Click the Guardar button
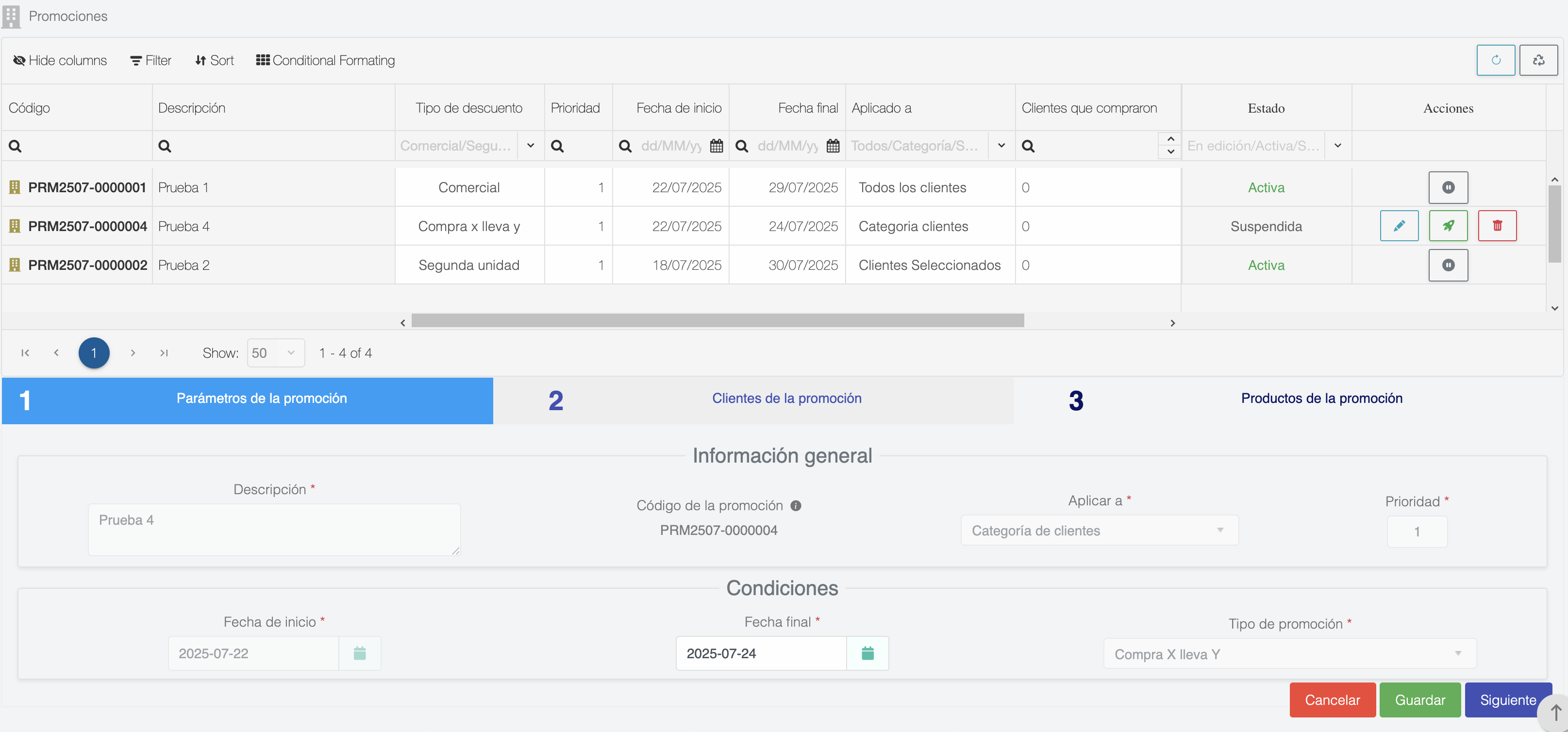Image resolution: width=1568 pixels, height=732 pixels. pyautogui.click(x=1420, y=700)
